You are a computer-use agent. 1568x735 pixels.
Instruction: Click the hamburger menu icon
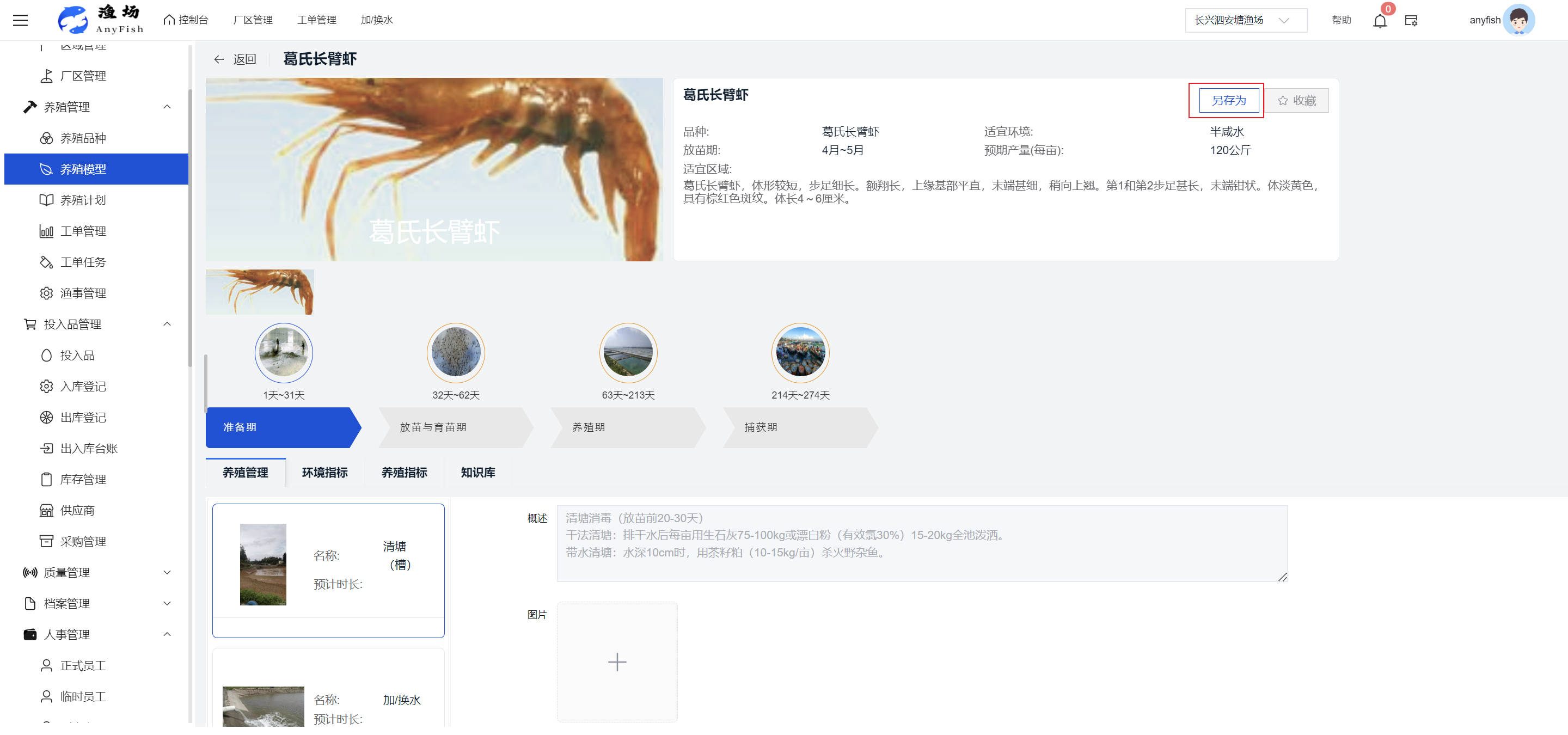pos(21,20)
